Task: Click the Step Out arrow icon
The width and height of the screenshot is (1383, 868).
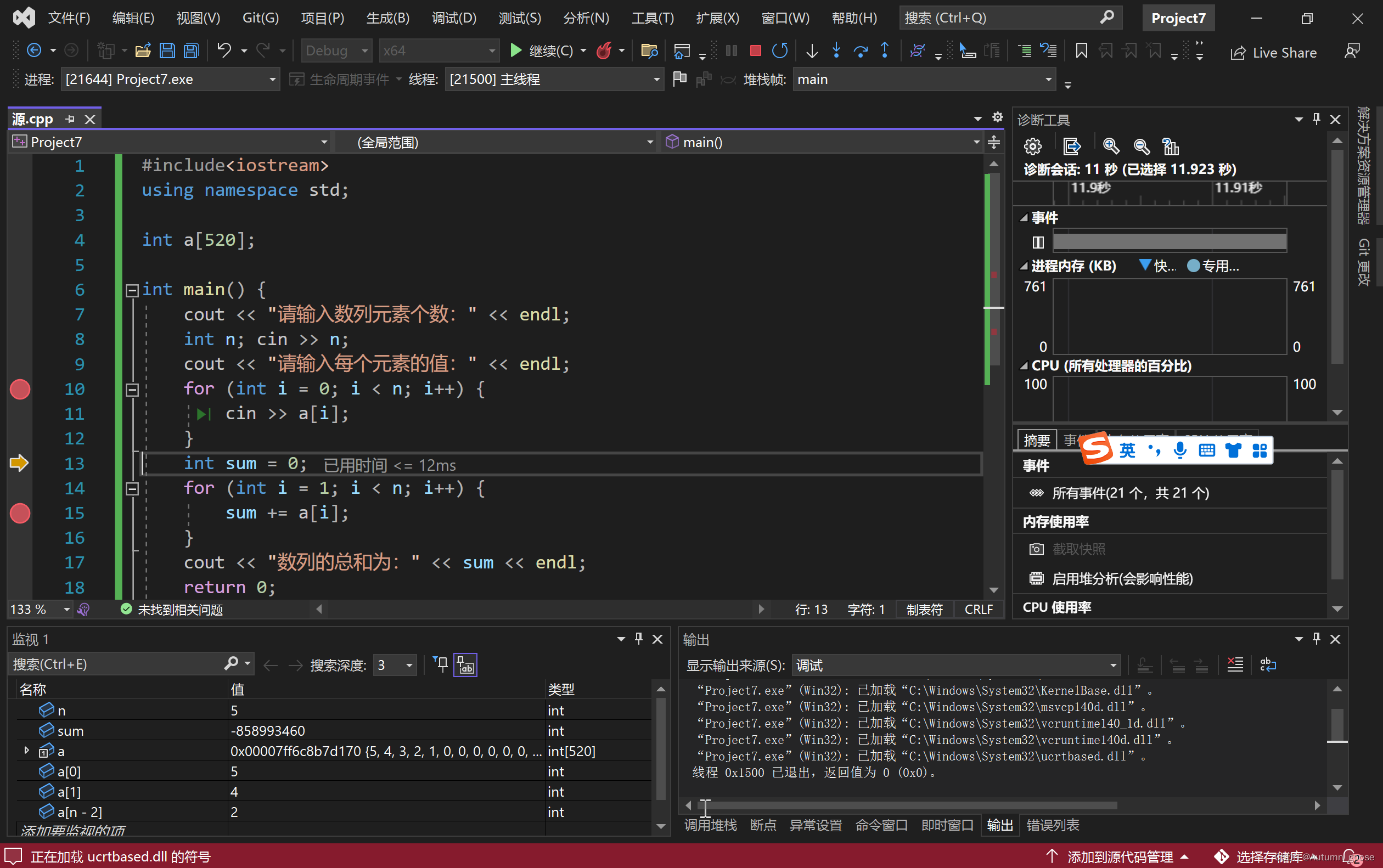Action: (885, 51)
